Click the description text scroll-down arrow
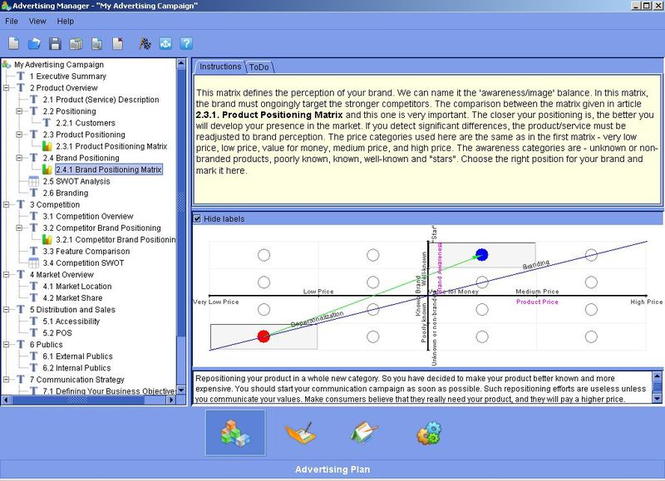Screen dimensions: 665x481 click(x=657, y=398)
